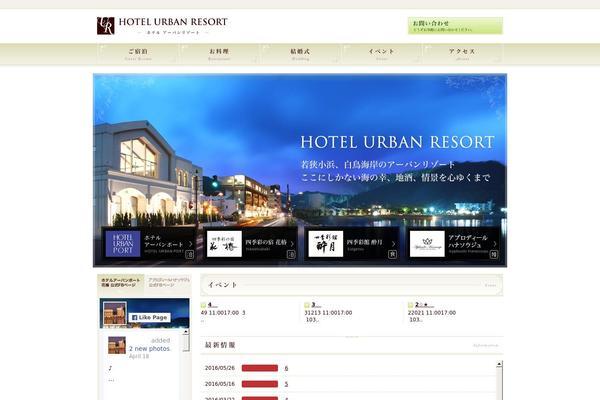Open the news link dated 2016/05/26
Viewport: 600px width, 400px height.
286,368
